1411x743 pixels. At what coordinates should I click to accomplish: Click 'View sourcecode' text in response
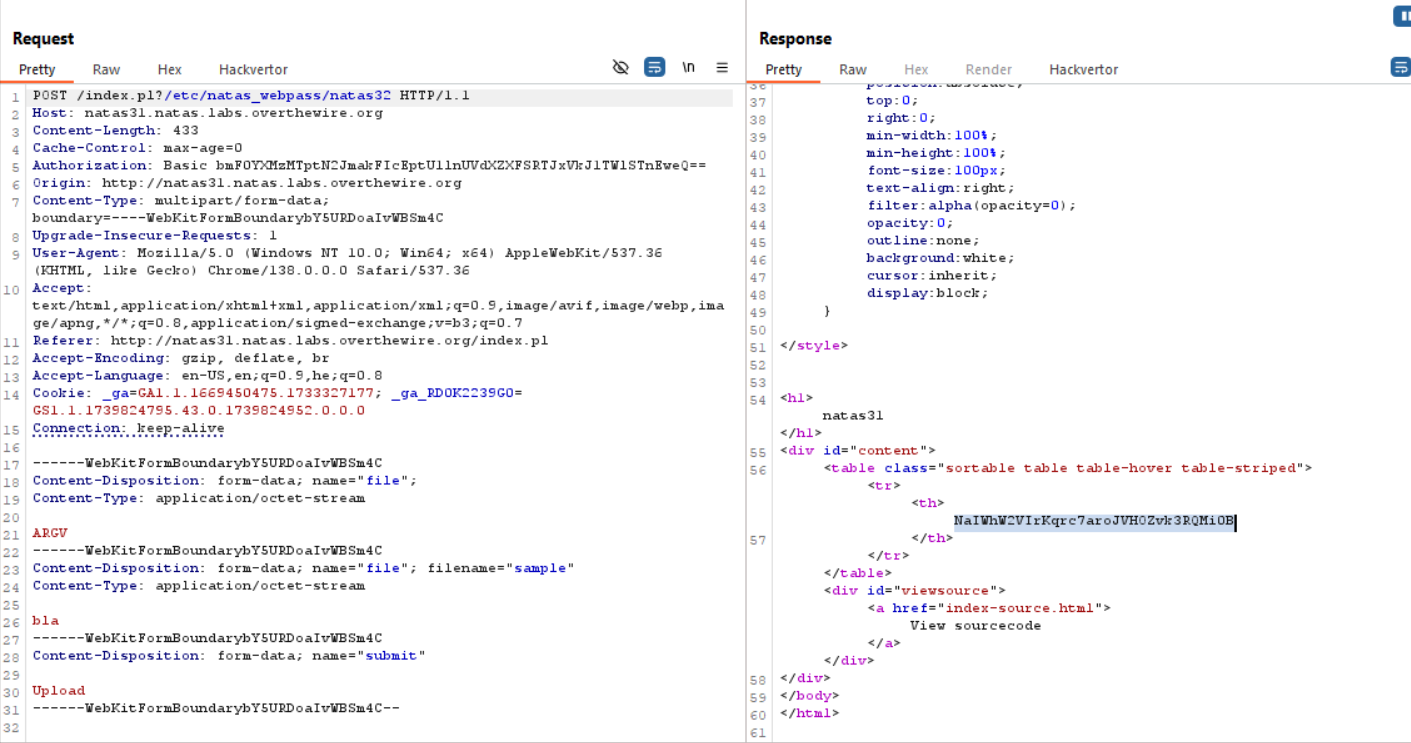point(975,626)
